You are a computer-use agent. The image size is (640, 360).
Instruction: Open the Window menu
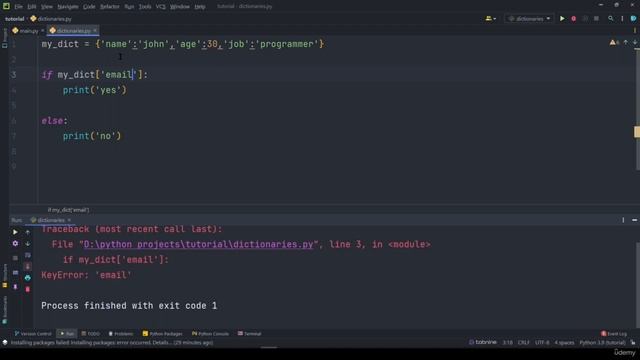180,7
